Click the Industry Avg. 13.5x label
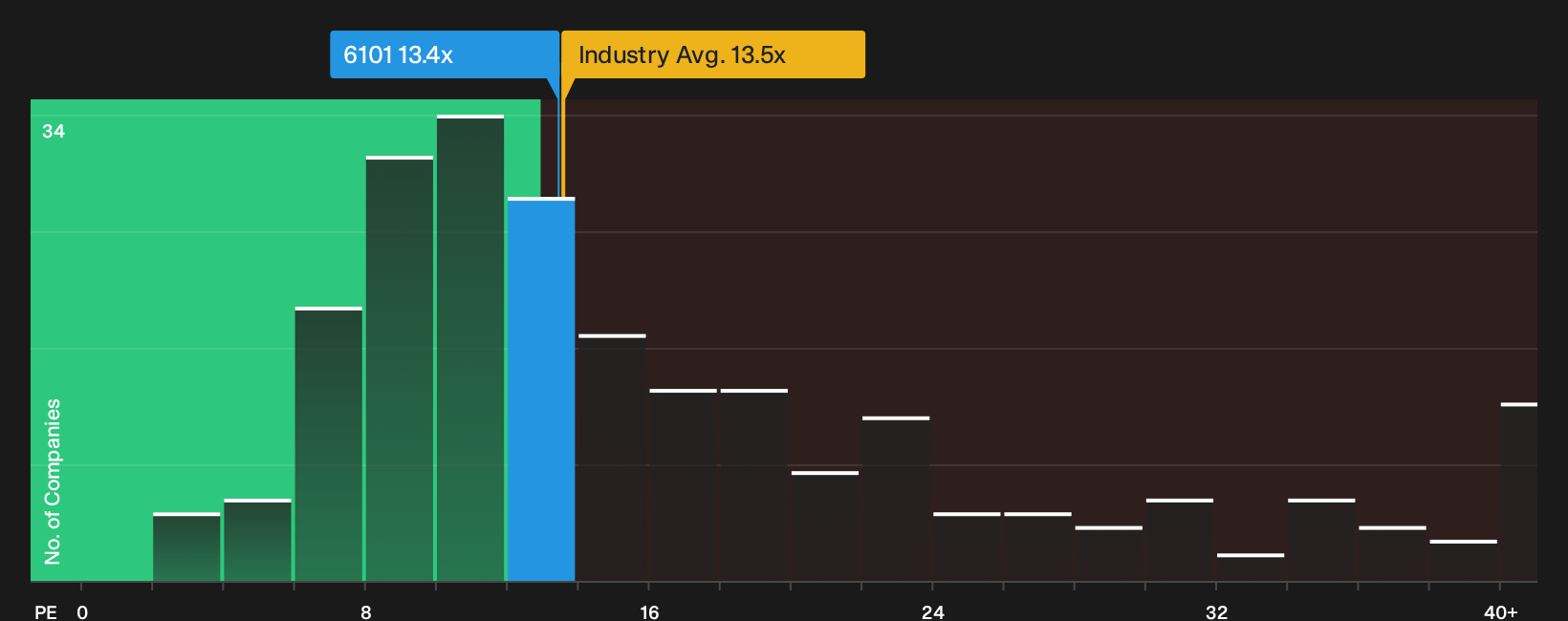The image size is (1568, 621). tap(713, 54)
